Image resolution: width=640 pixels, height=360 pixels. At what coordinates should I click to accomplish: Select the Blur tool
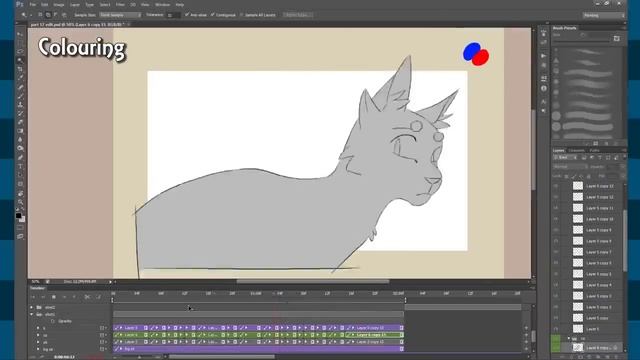pyautogui.click(x=20, y=140)
